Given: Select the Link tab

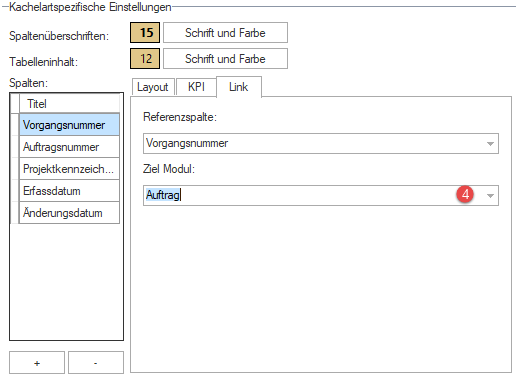Looking at the screenshot, I should (x=239, y=87).
